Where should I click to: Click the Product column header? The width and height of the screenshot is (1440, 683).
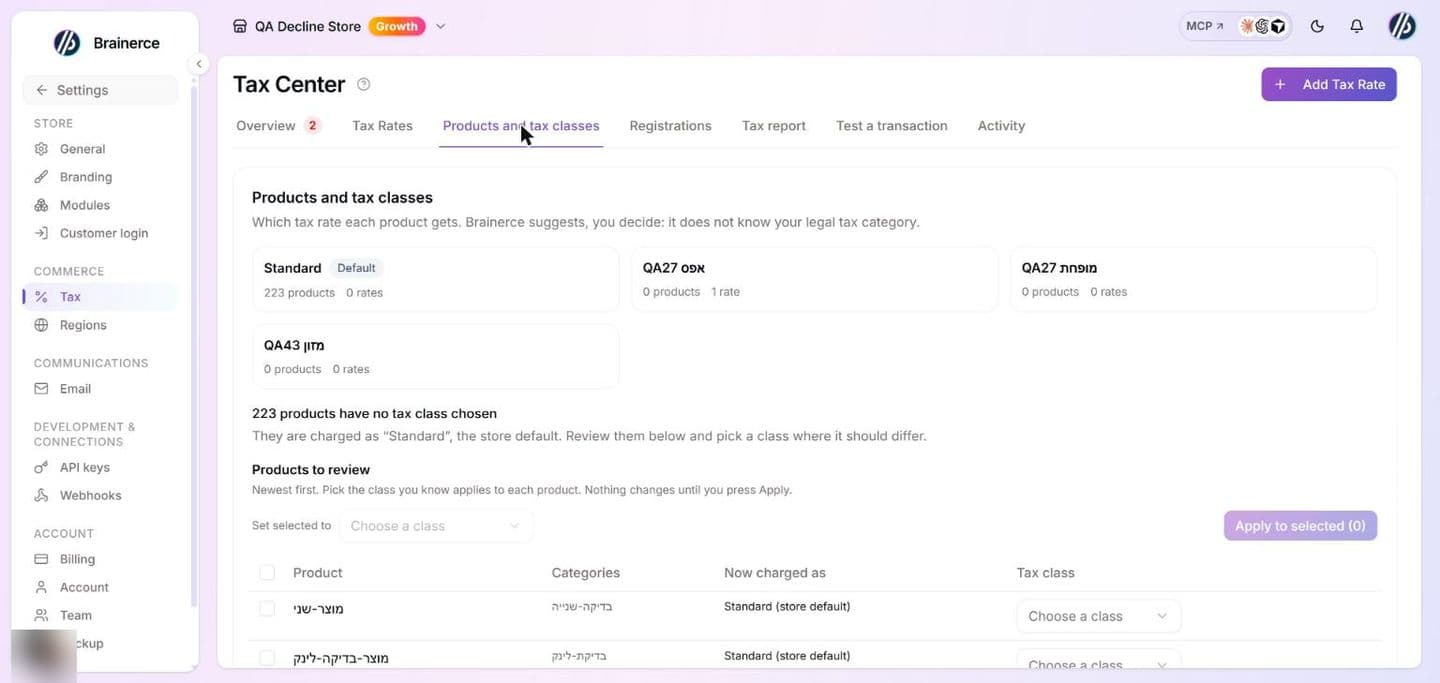tap(317, 573)
